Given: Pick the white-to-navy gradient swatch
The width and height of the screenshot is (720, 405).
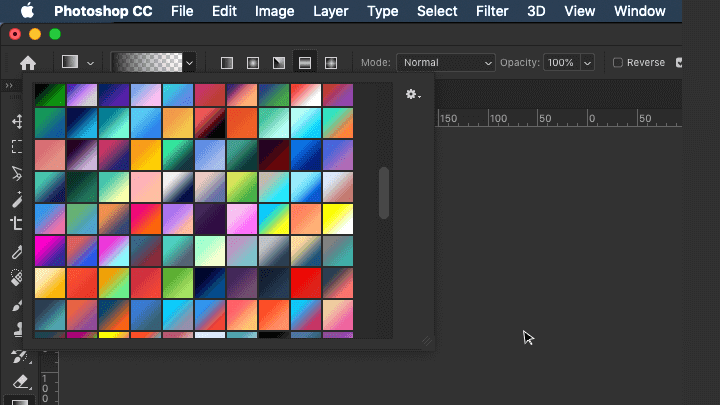Looking at the screenshot, I should (178, 187).
